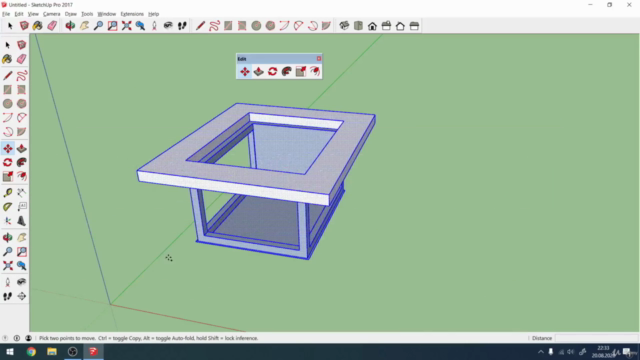Image resolution: width=640 pixels, height=360 pixels.
Task: Select the Dimension tool
Action: click(22, 192)
